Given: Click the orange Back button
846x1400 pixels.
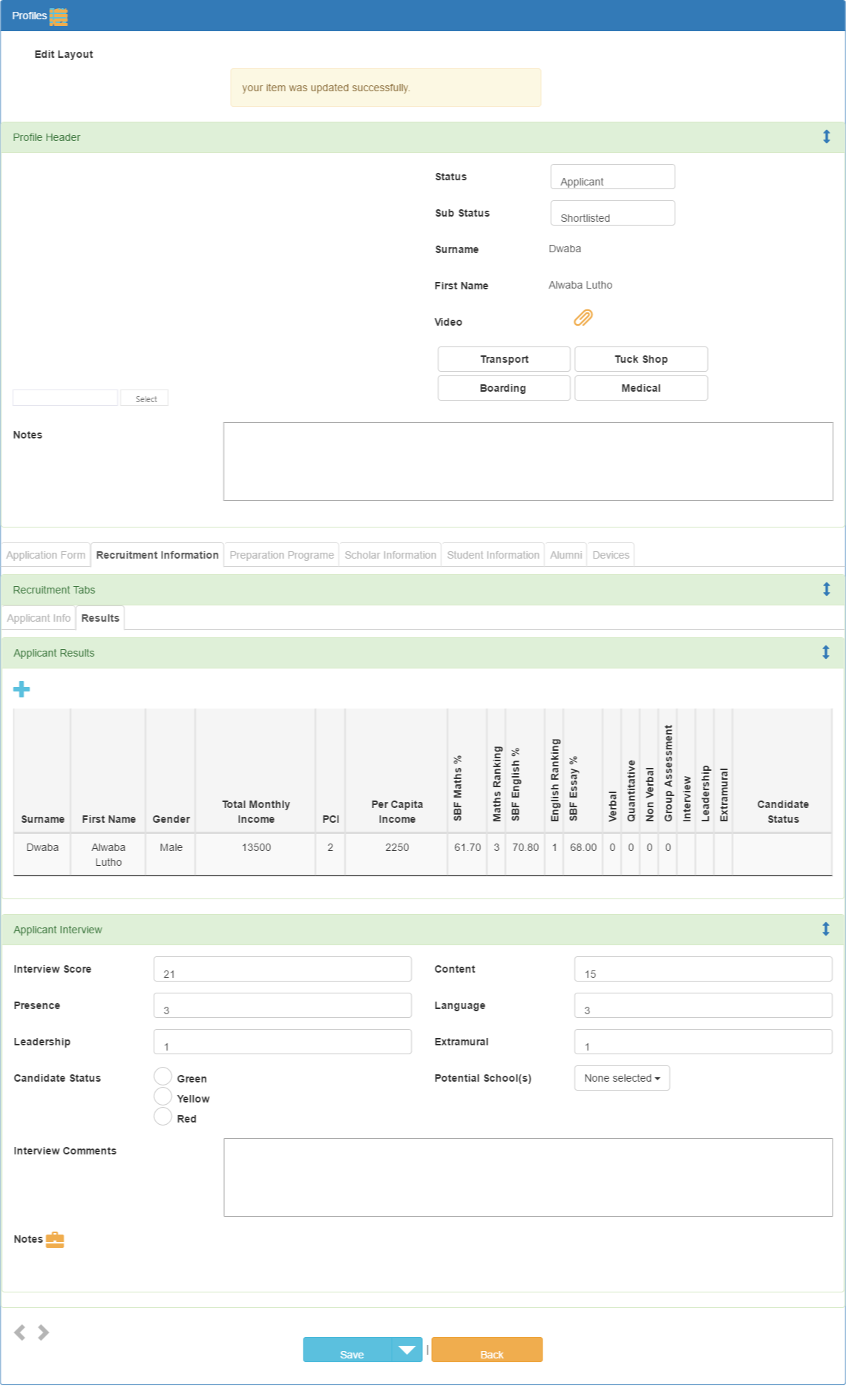Looking at the screenshot, I should pyautogui.click(x=487, y=1350).
